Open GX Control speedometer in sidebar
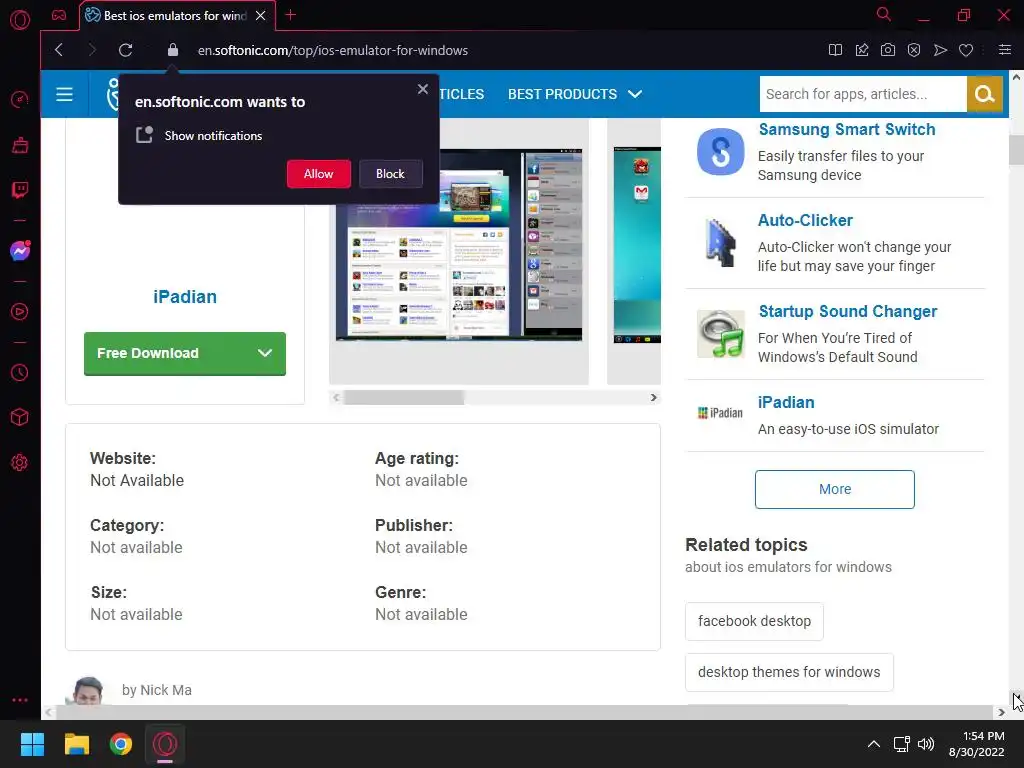Image resolution: width=1024 pixels, height=768 pixels. coord(20,99)
